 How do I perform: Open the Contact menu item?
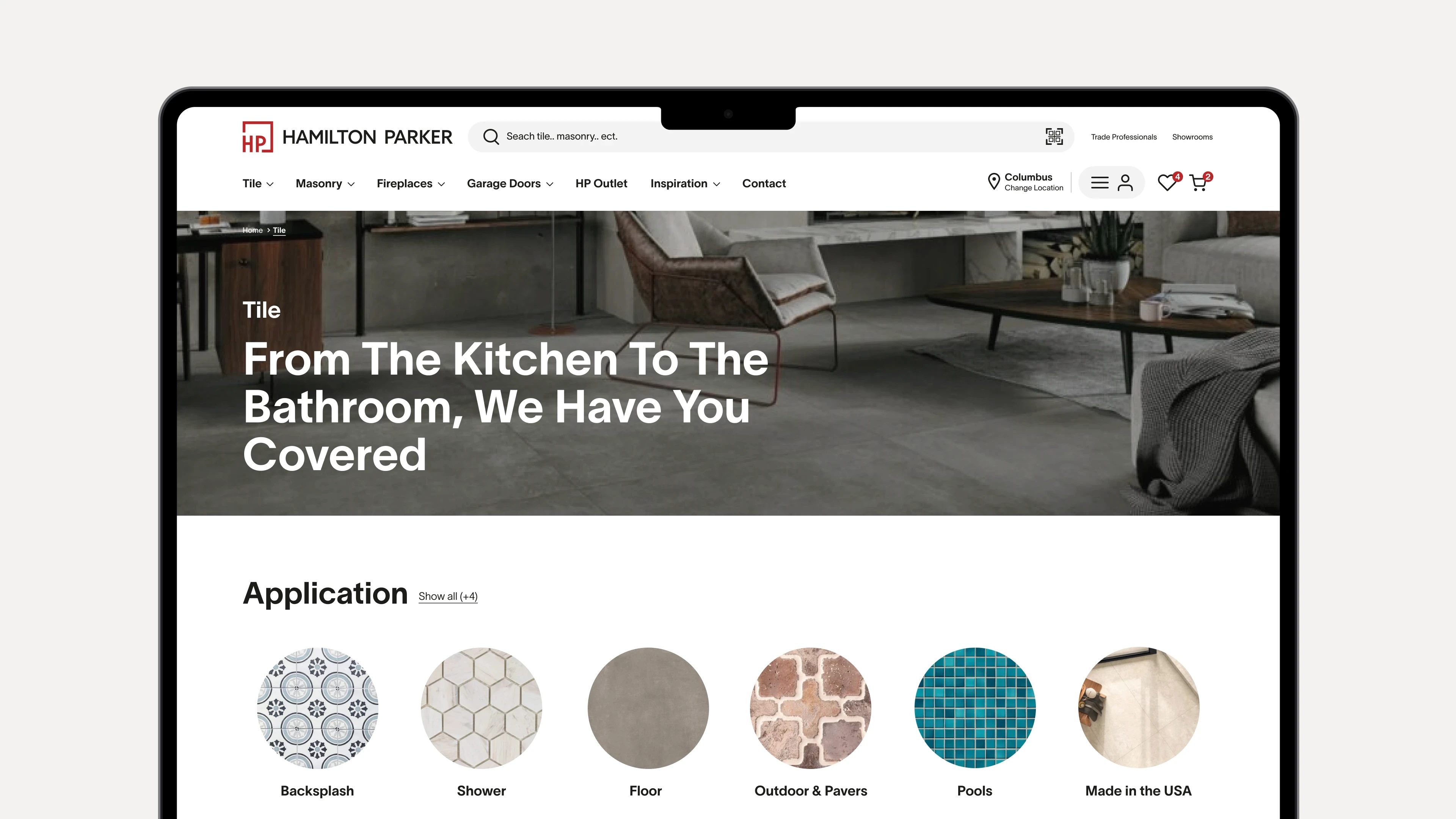(764, 184)
